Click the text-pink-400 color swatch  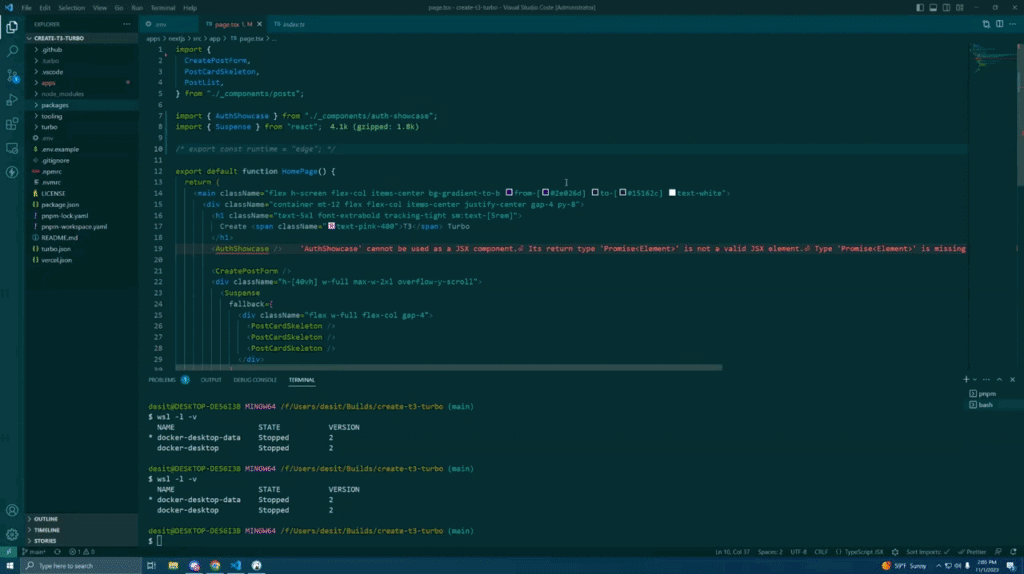331,227
